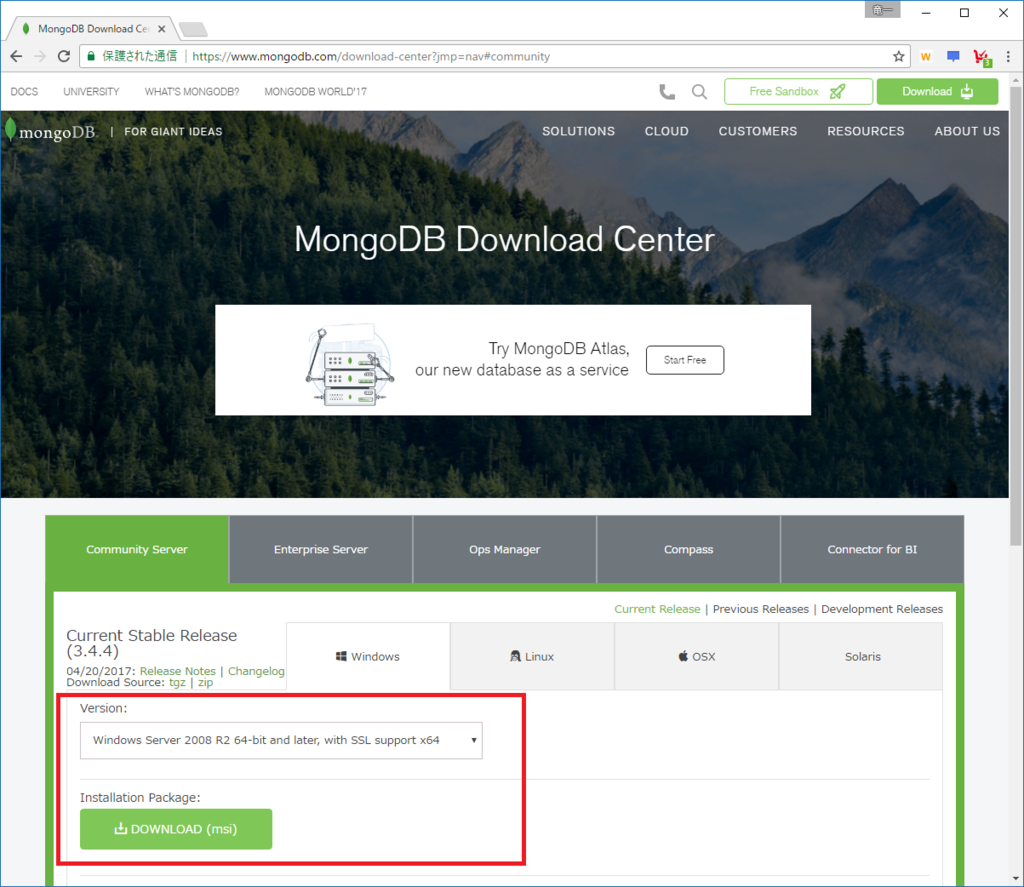The width and height of the screenshot is (1024, 887).
Task: Select the Linux platform tab
Action: pos(532,656)
